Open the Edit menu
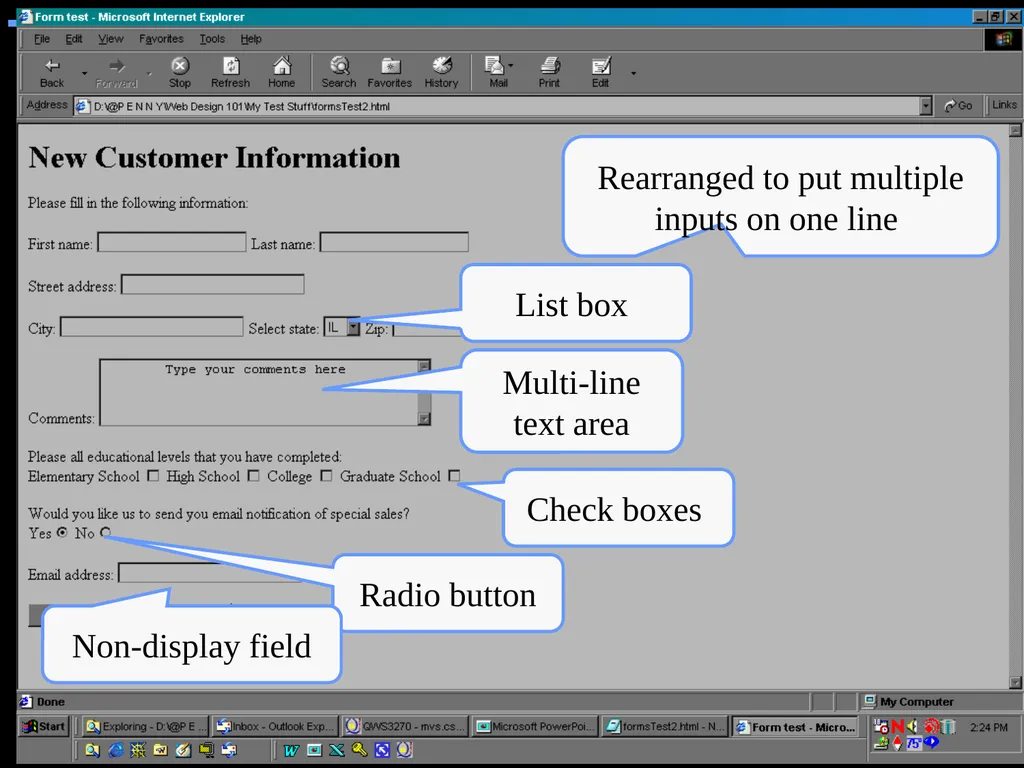 [x=74, y=39]
